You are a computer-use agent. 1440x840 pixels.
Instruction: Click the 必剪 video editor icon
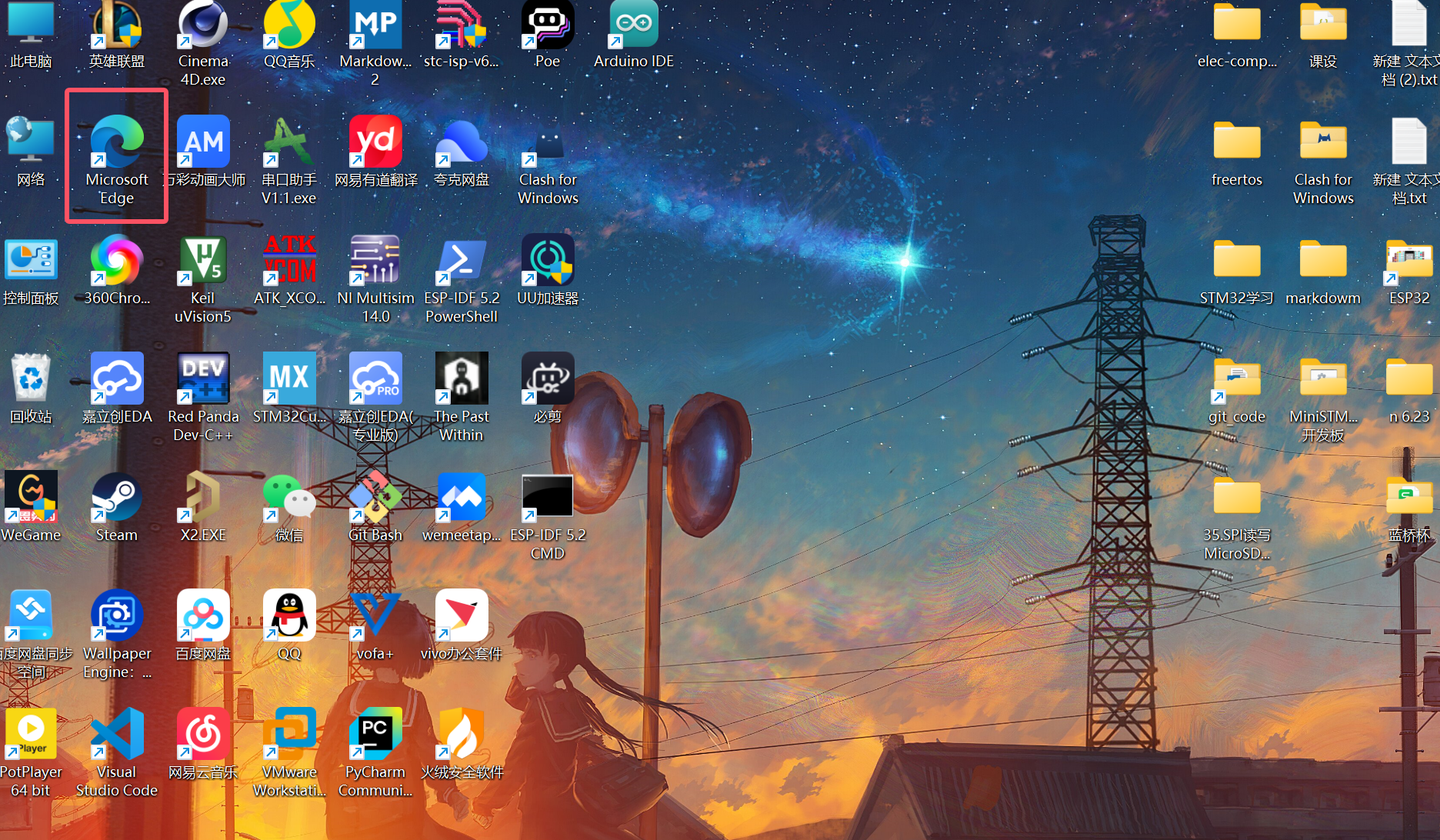coord(547,378)
